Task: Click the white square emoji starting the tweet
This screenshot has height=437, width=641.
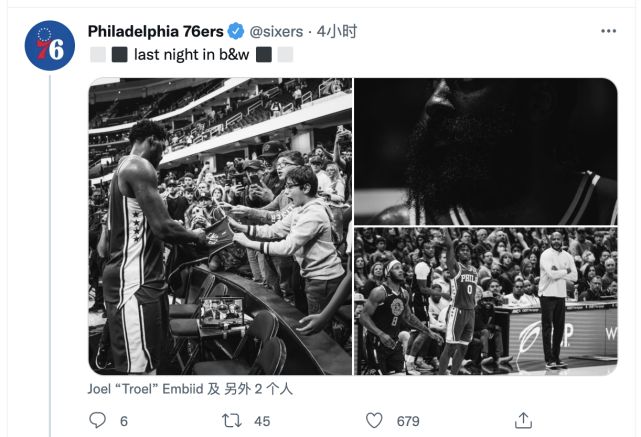Action: point(97,55)
